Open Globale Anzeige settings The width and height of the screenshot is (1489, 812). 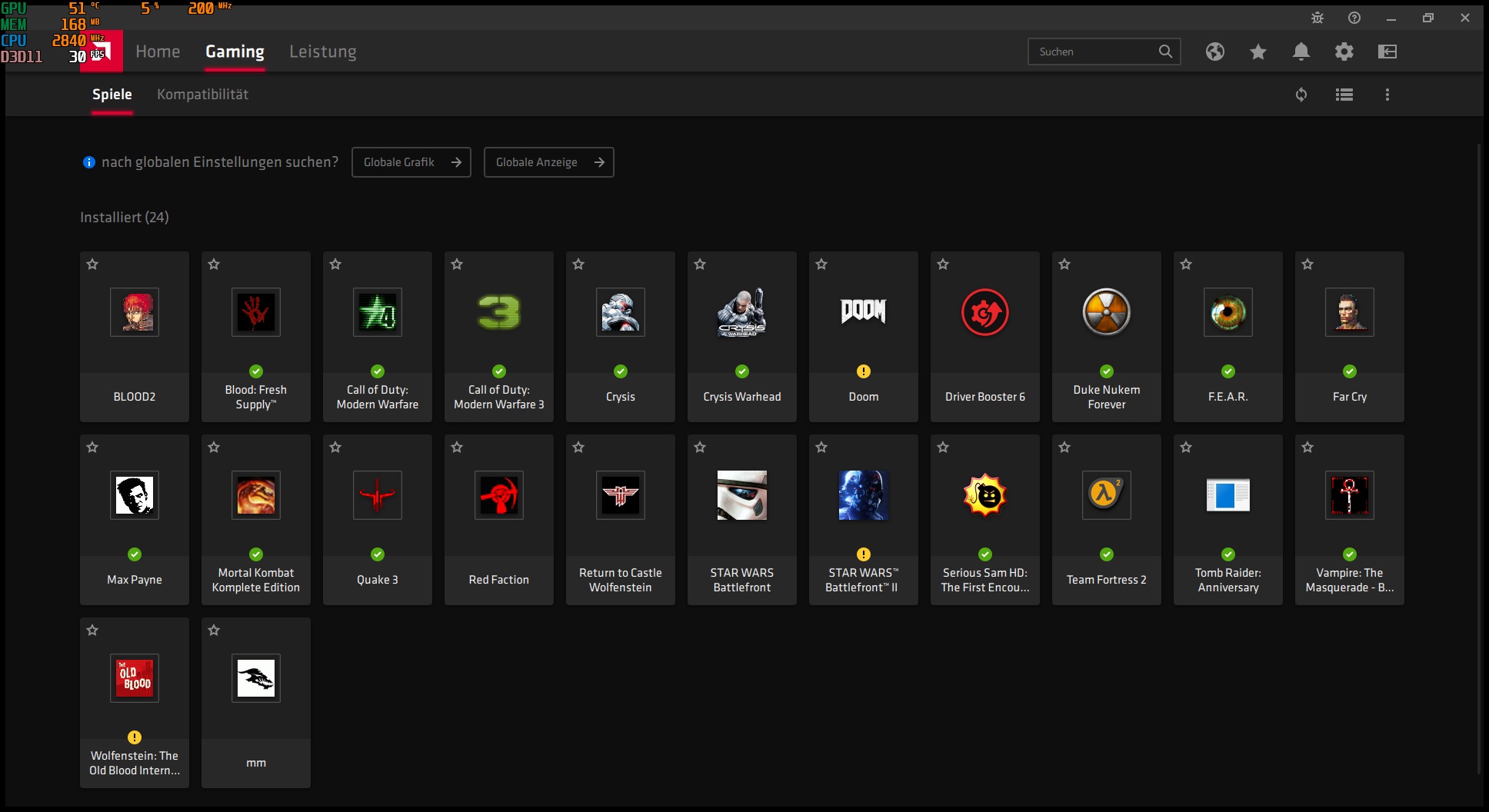(549, 162)
